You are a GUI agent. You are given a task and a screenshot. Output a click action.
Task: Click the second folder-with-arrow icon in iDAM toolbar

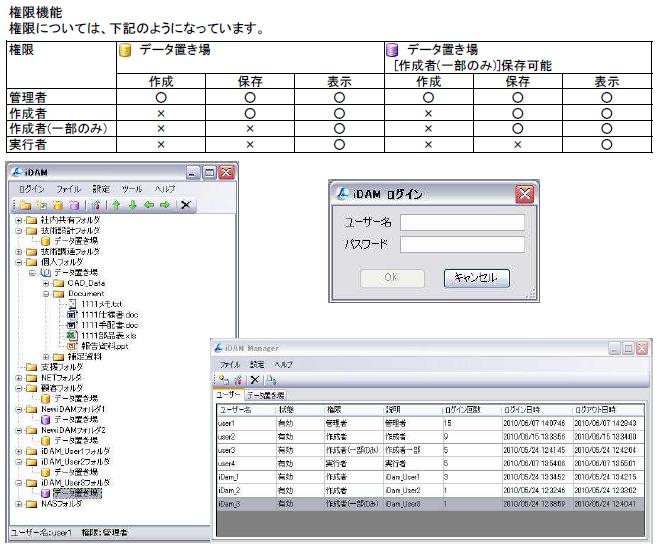coord(42,205)
